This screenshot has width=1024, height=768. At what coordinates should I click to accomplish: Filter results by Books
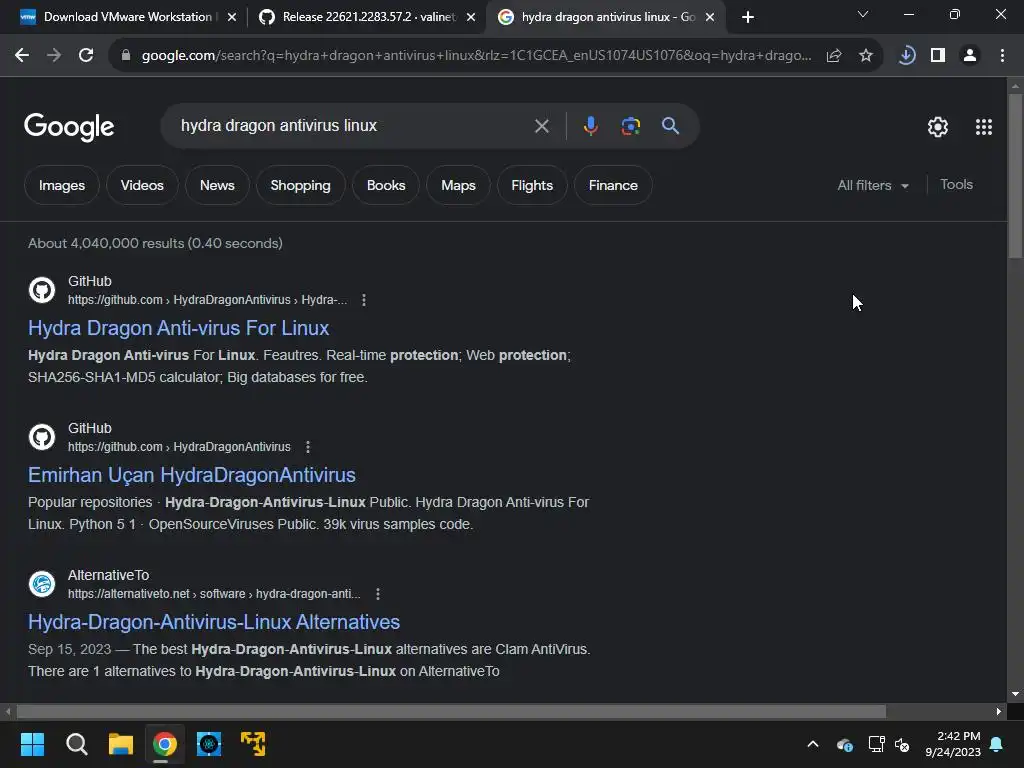click(x=386, y=185)
